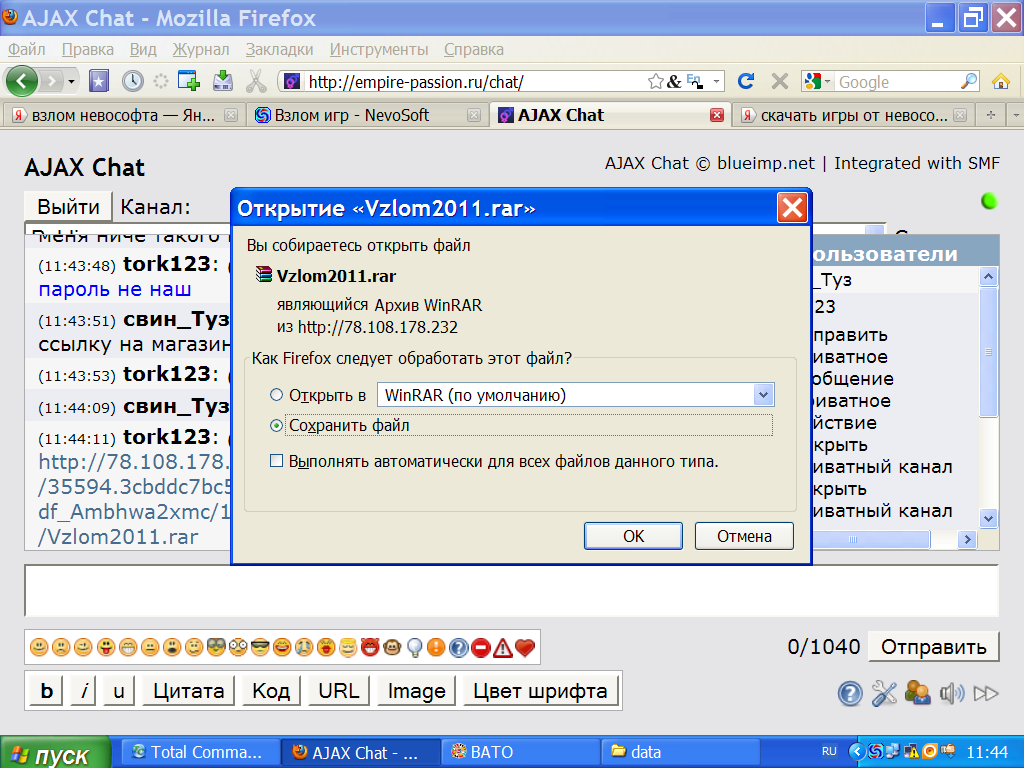
Task: Click the downloads toolbar icon
Action: pyautogui.click(x=223, y=81)
